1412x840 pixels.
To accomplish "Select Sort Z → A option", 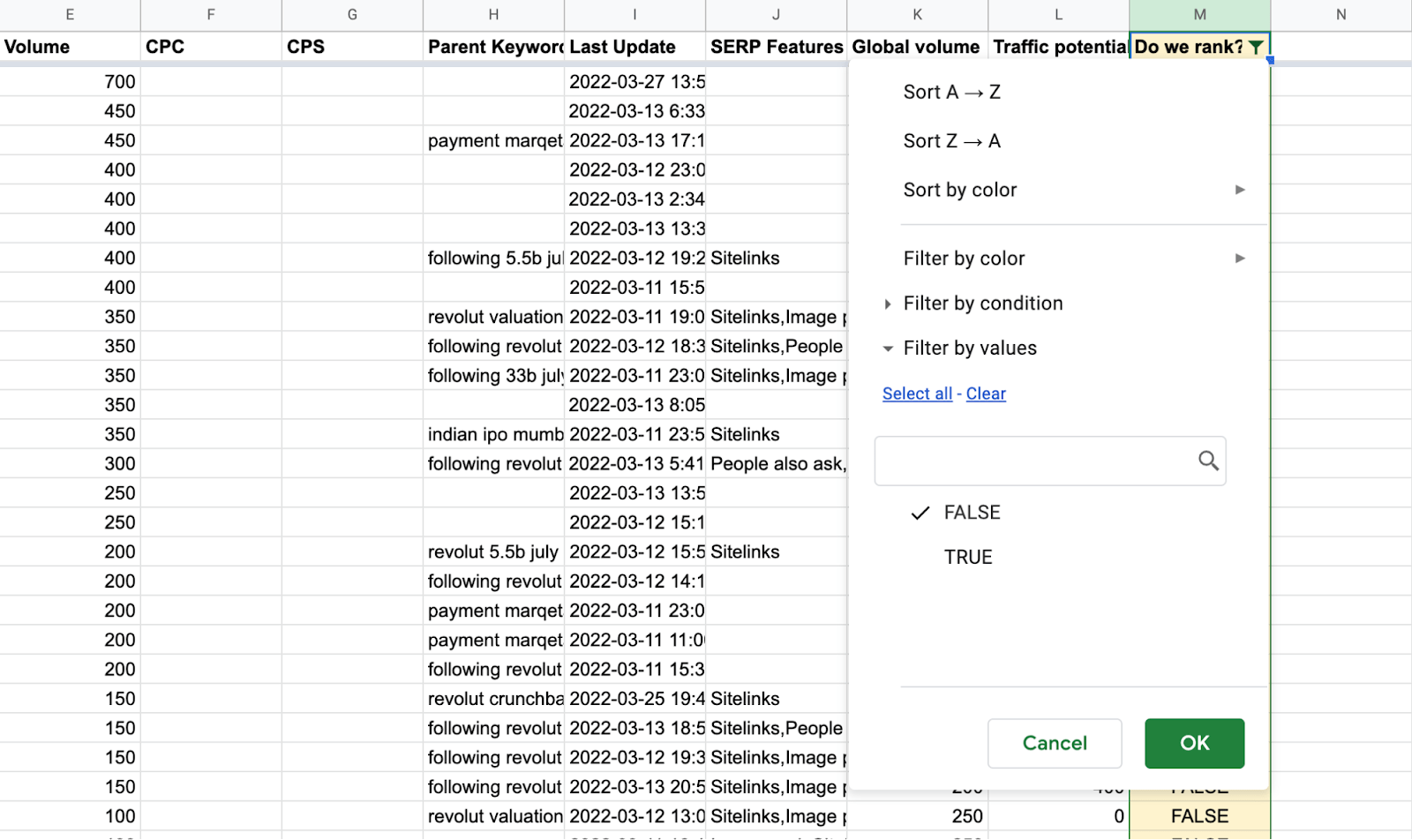I will (951, 140).
